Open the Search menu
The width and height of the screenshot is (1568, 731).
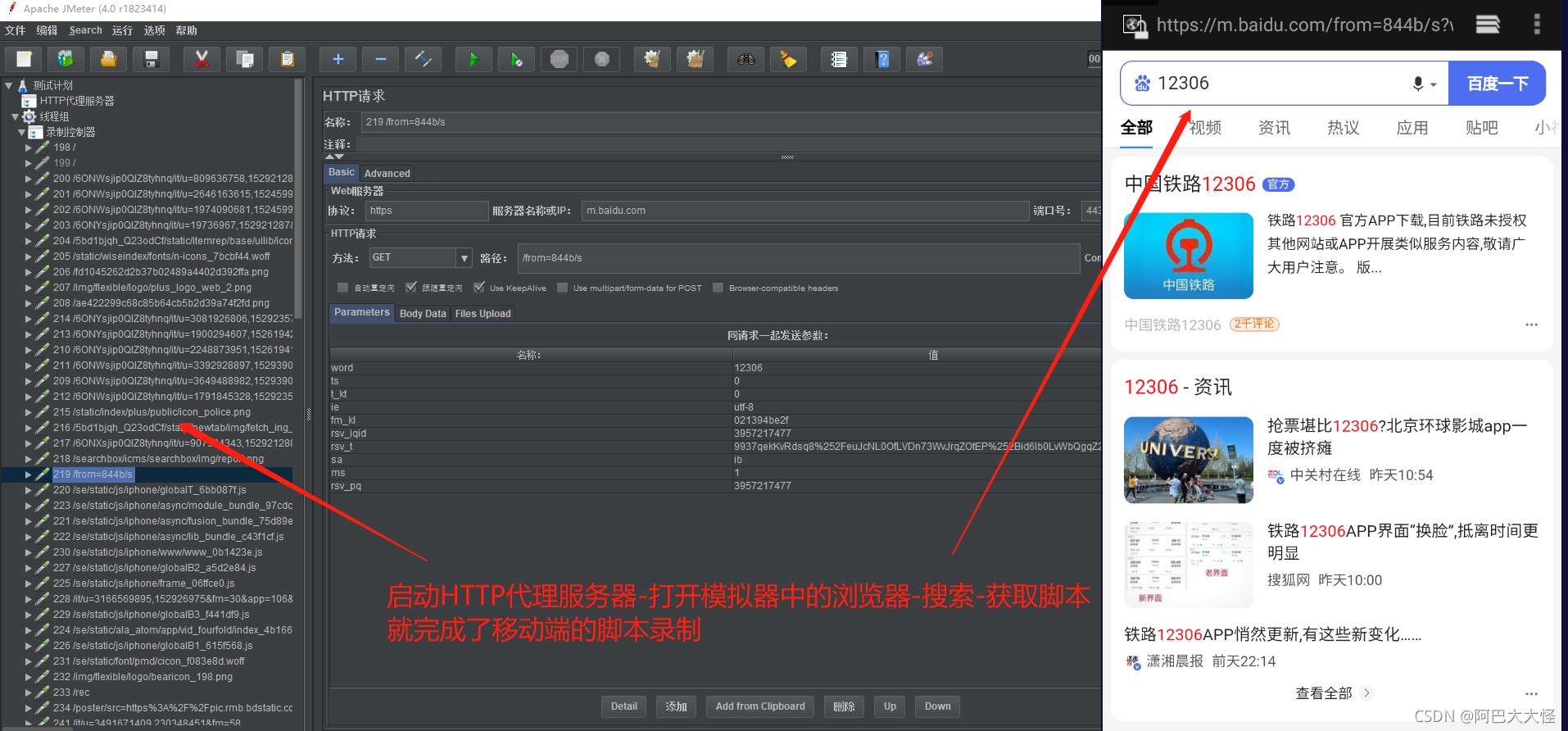pos(85,30)
